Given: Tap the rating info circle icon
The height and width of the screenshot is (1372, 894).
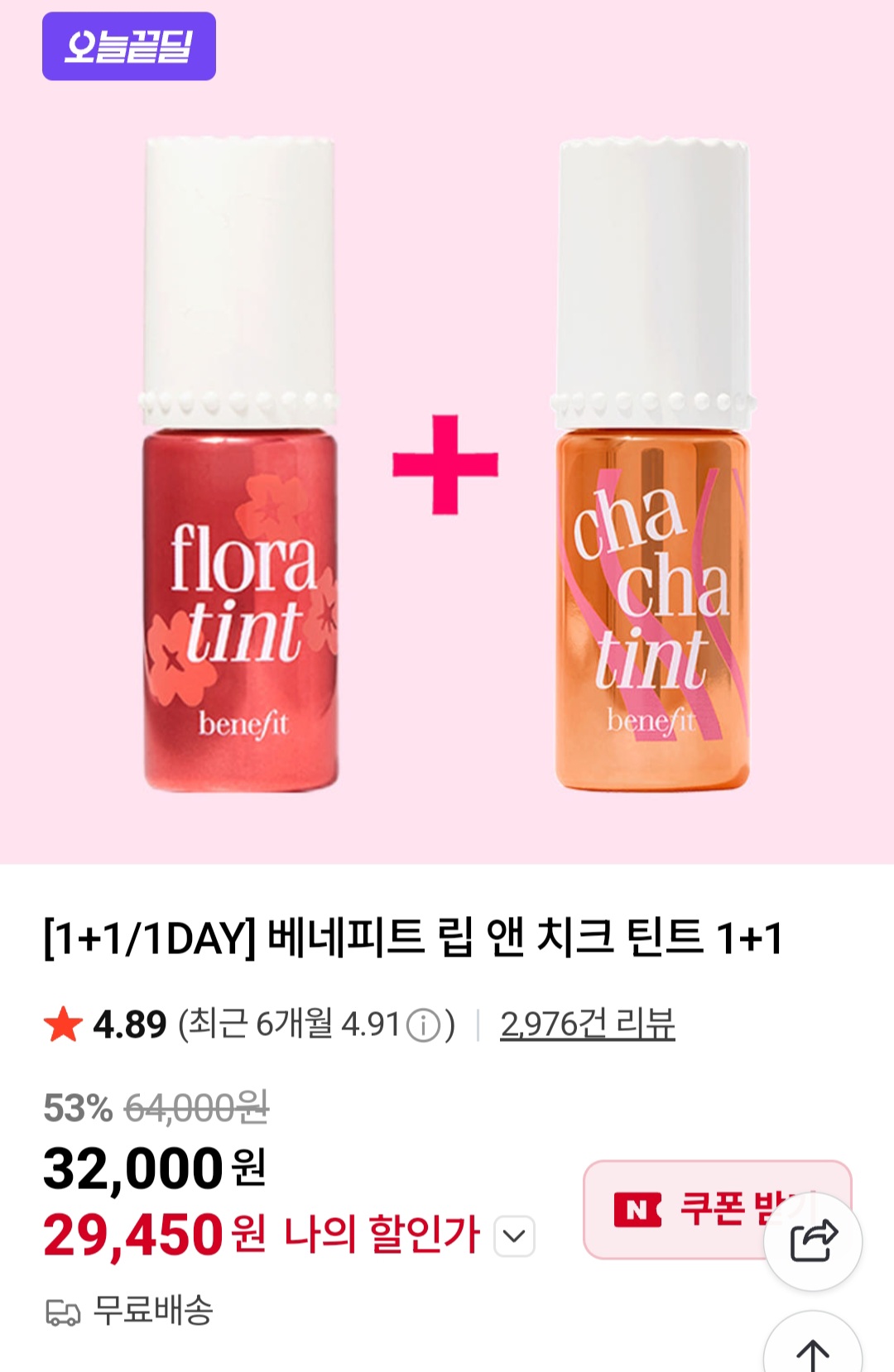Looking at the screenshot, I should coord(423,1025).
